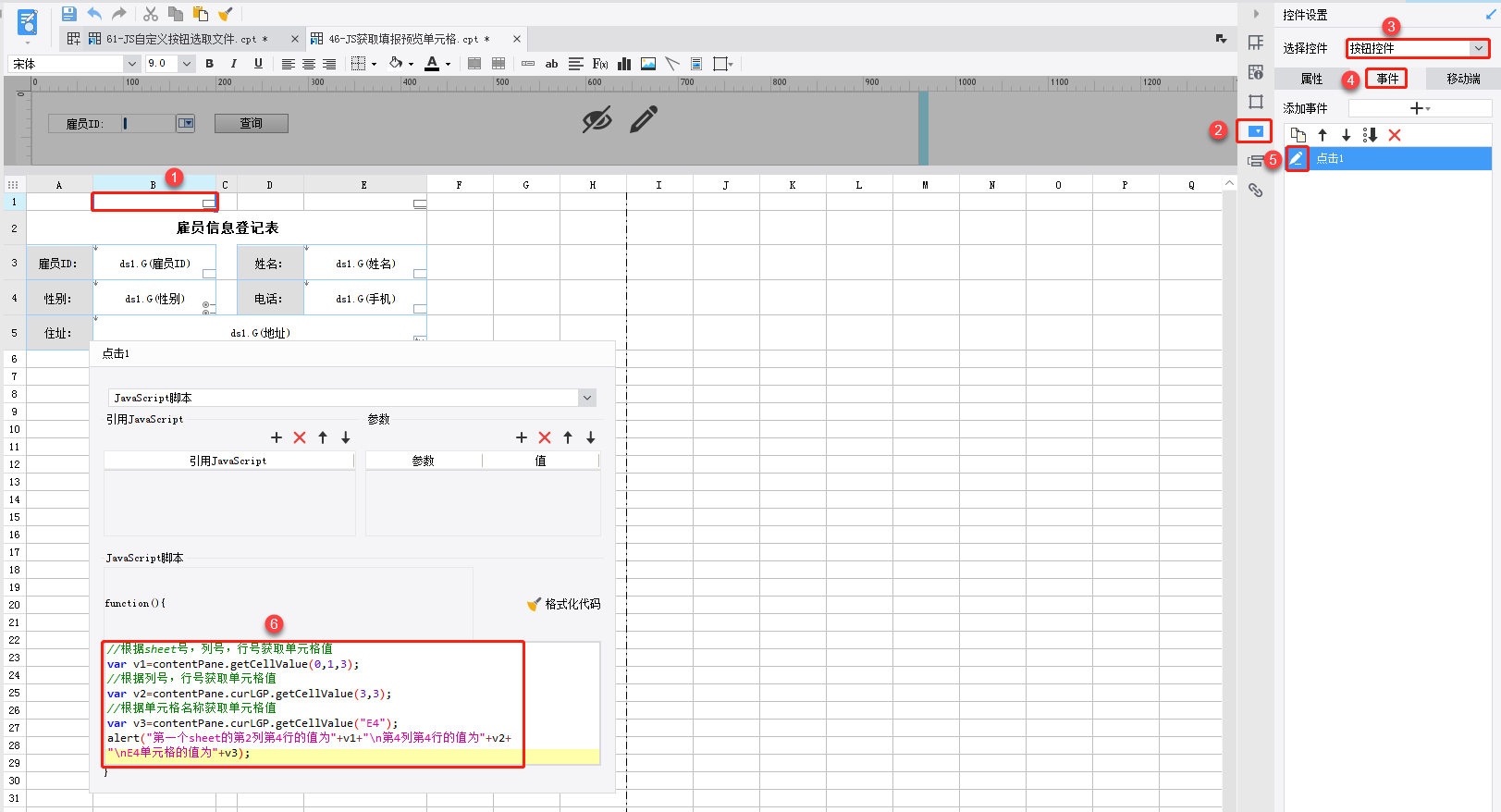Open cell element panel in right sidebar

click(1256, 43)
